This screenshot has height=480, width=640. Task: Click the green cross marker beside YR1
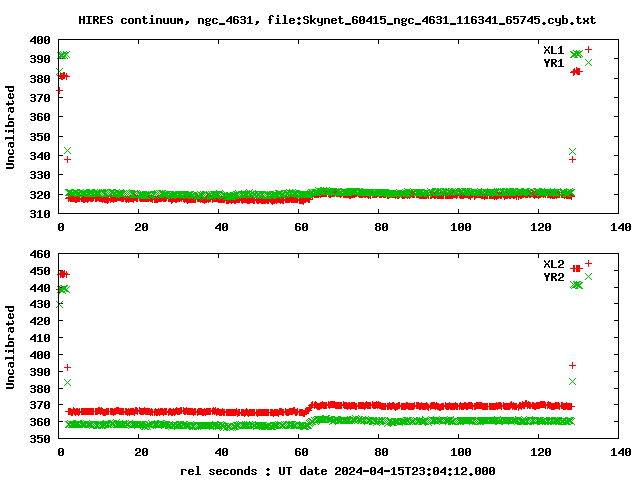pos(588,62)
